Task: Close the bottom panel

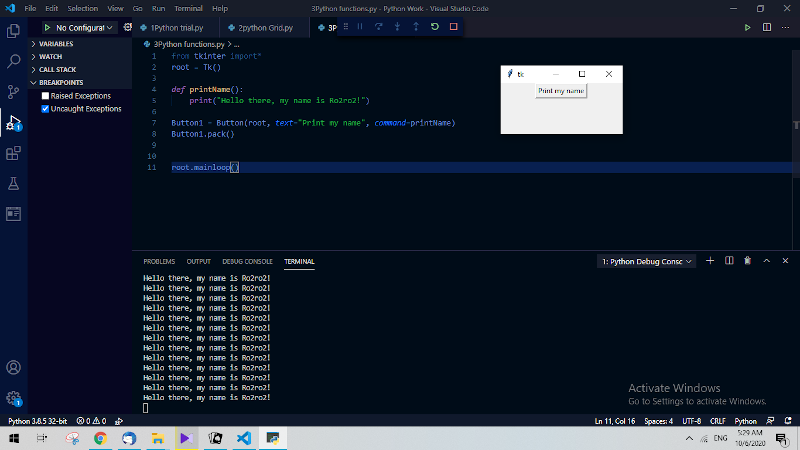Action: coord(785,261)
